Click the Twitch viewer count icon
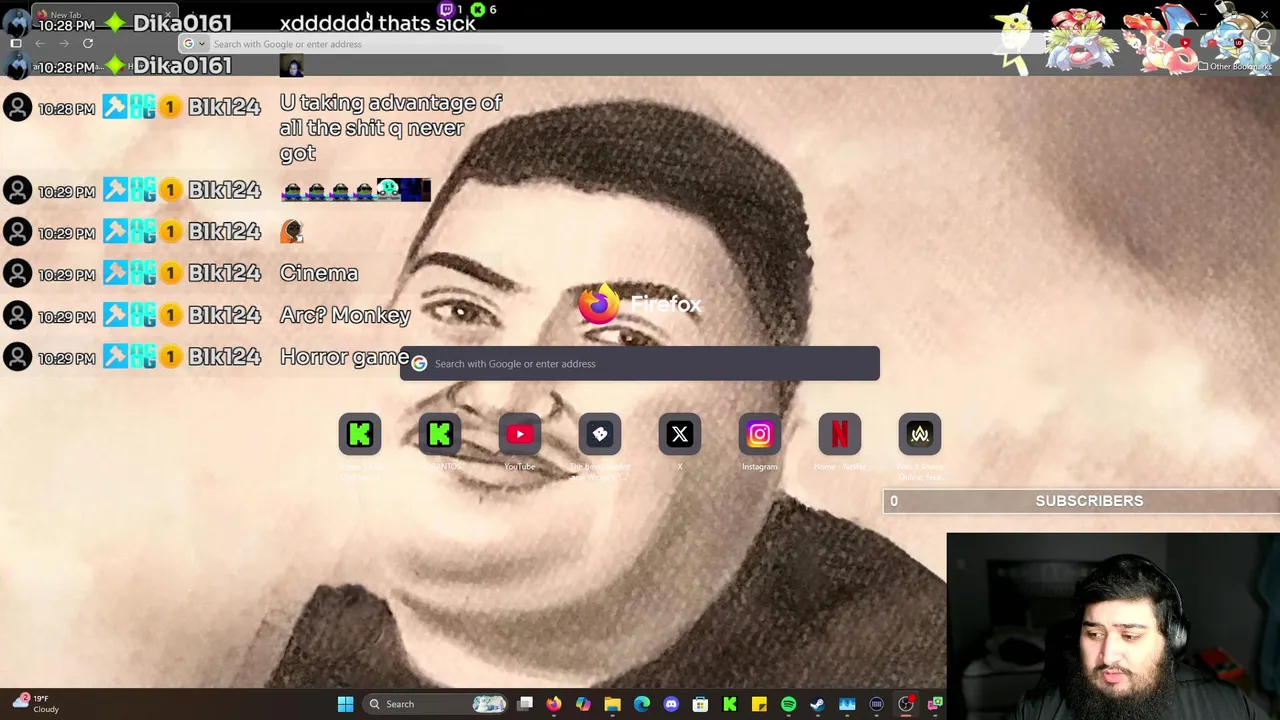 [447, 9]
